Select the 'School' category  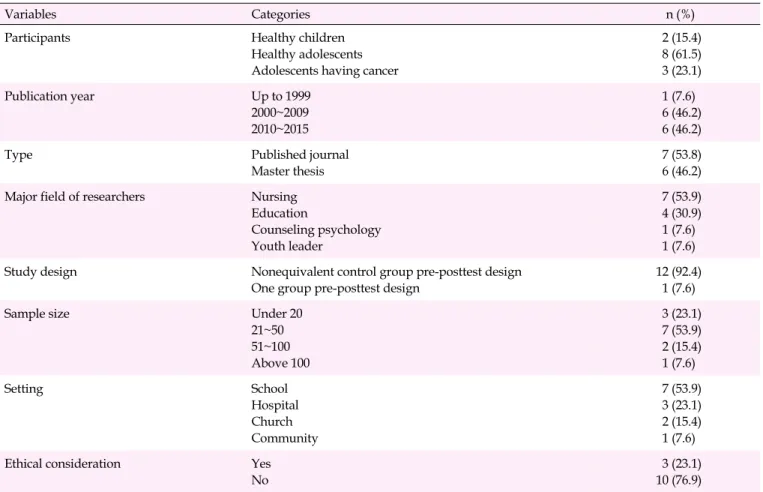pyautogui.click(x=269, y=388)
